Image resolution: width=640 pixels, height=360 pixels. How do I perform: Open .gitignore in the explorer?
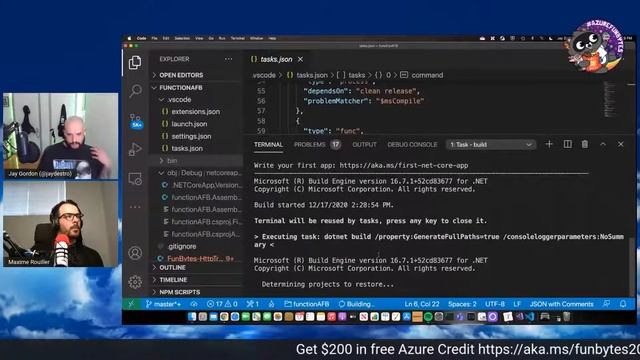182,247
